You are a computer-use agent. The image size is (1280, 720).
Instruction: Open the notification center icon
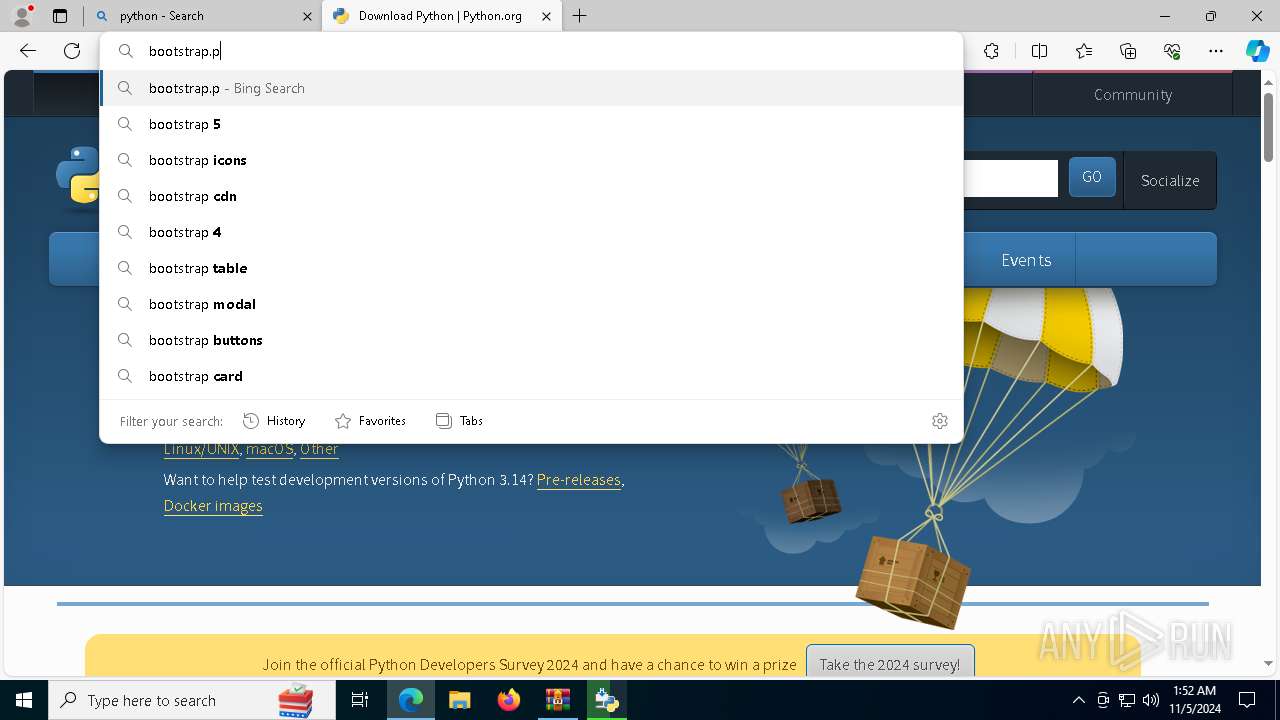click(1247, 700)
